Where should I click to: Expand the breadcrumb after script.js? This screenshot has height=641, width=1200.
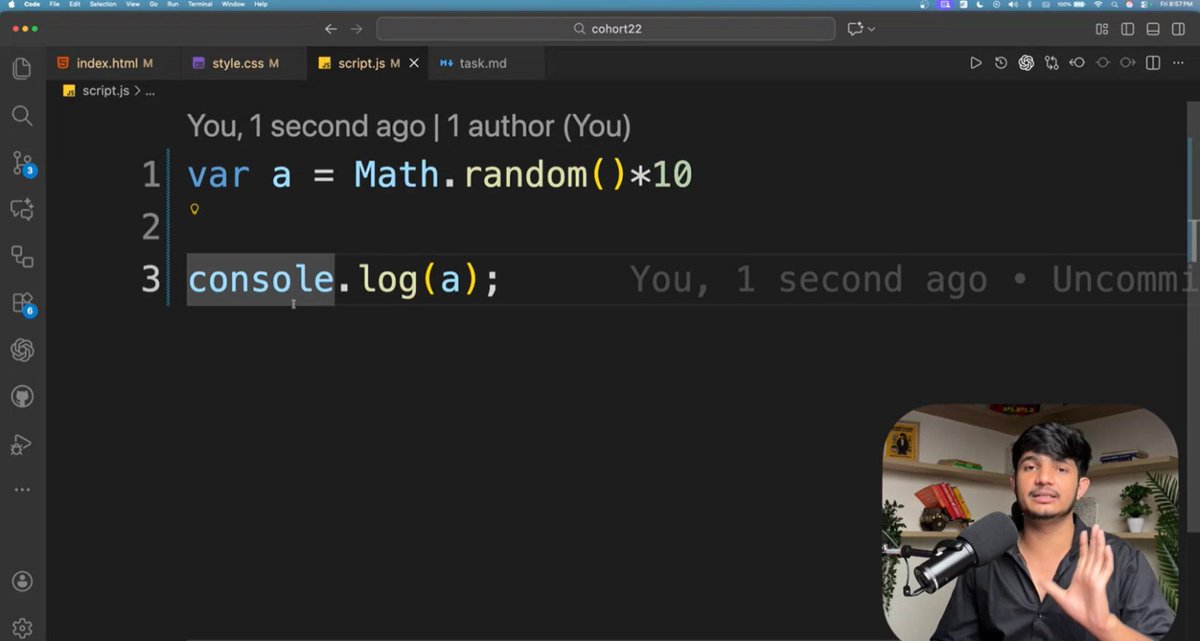pos(150,90)
